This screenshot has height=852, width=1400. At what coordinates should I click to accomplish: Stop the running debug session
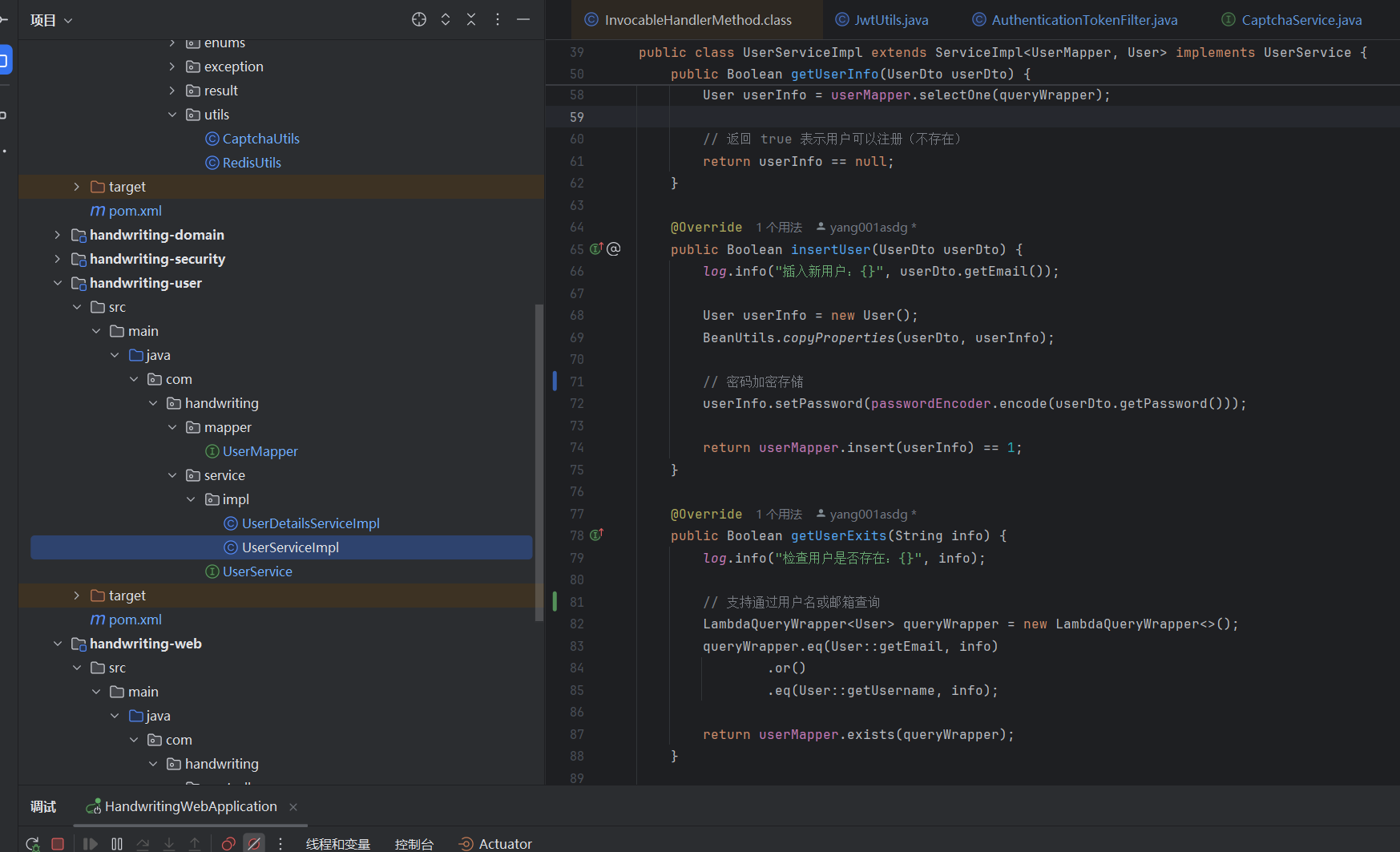[58, 843]
